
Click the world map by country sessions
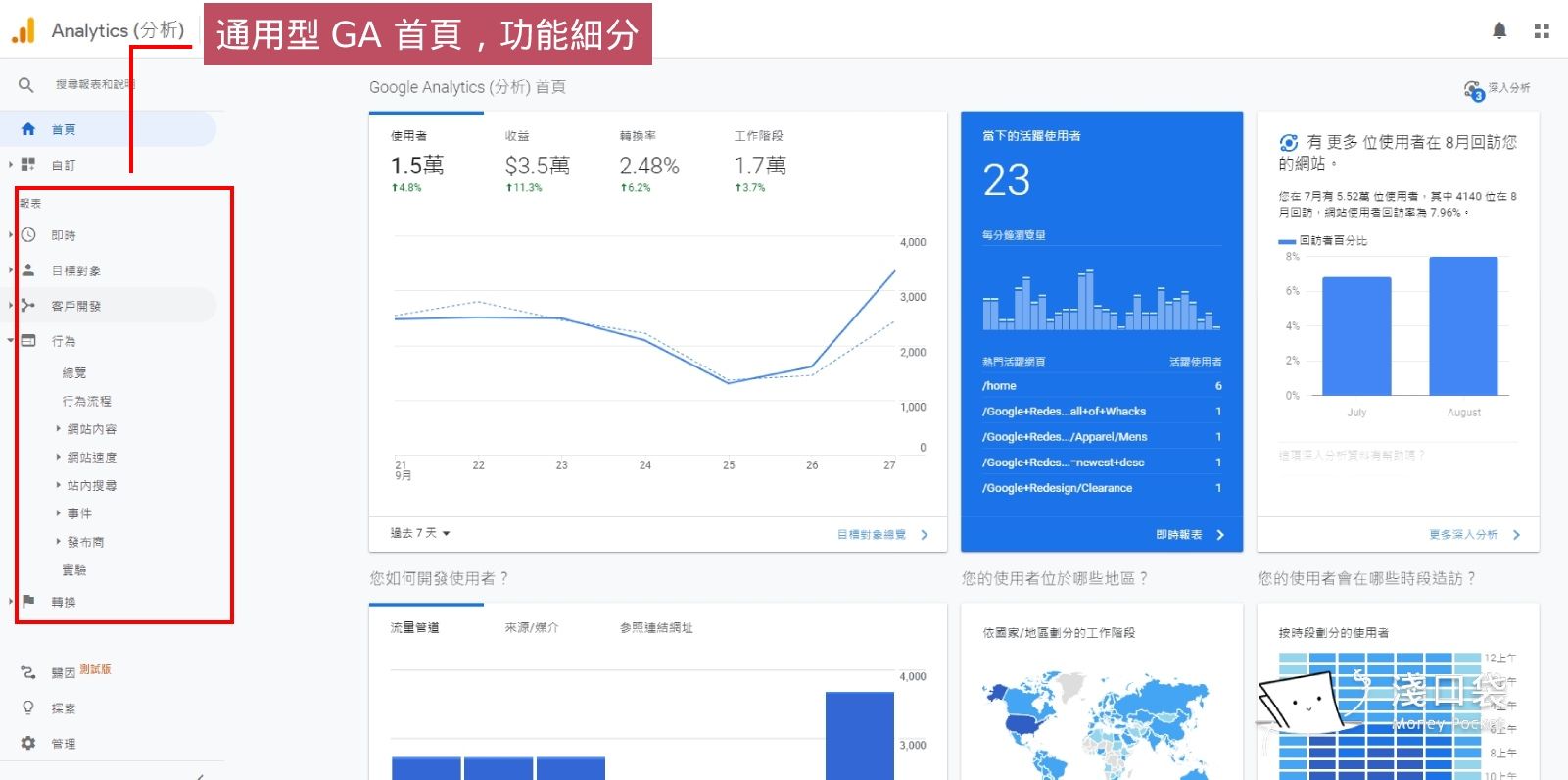pyautogui.click(x=1097, y=725)
